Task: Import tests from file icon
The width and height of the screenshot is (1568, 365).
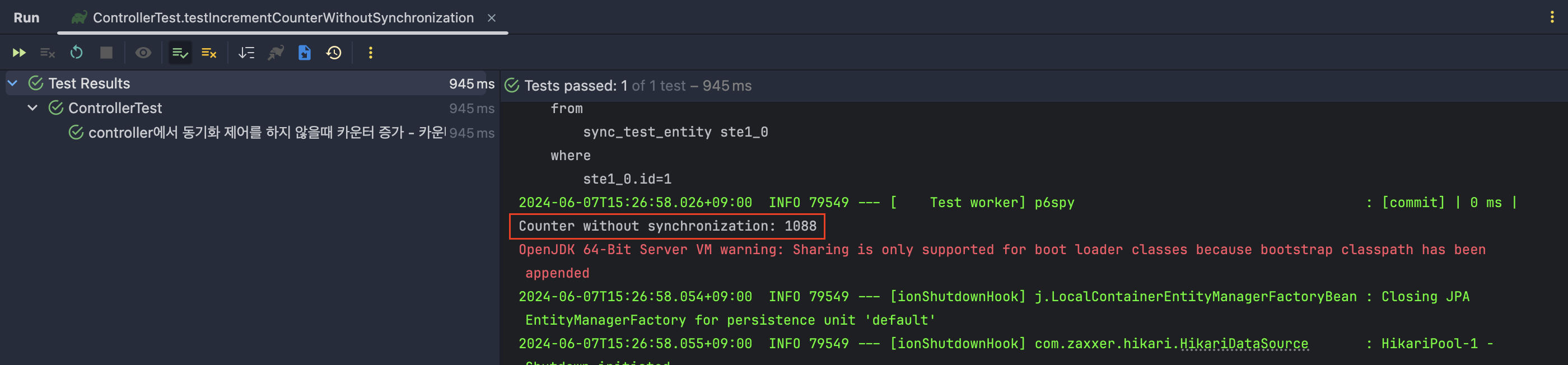Action: (x=304, y=53)
